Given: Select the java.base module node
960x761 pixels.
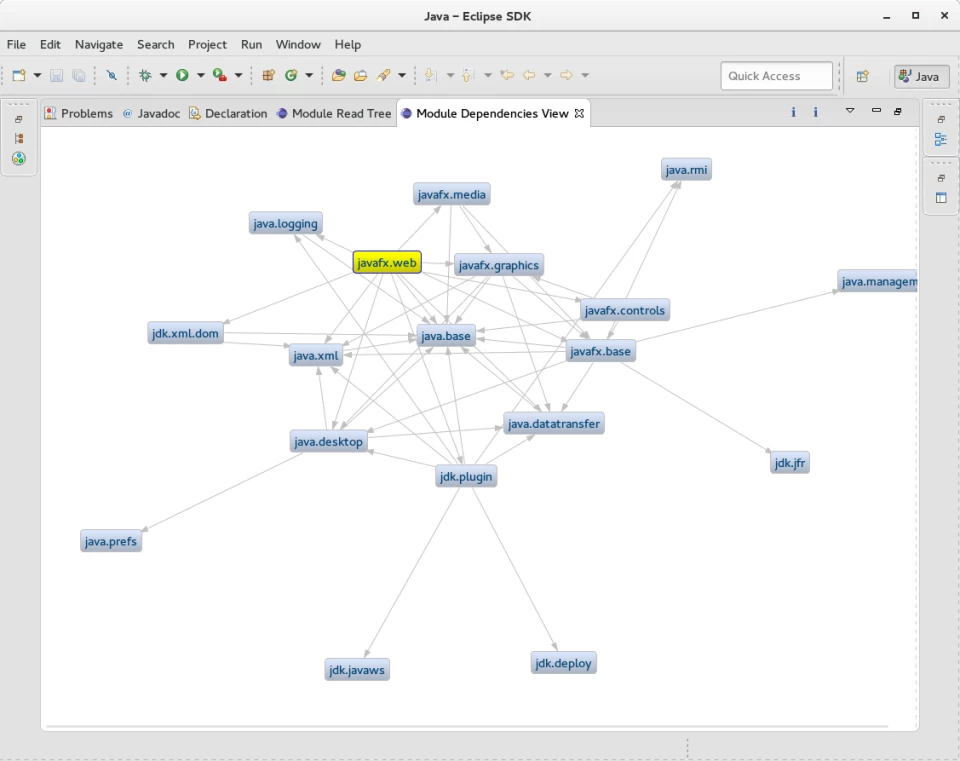Looking at the screenshot, I should coord(446,336).
